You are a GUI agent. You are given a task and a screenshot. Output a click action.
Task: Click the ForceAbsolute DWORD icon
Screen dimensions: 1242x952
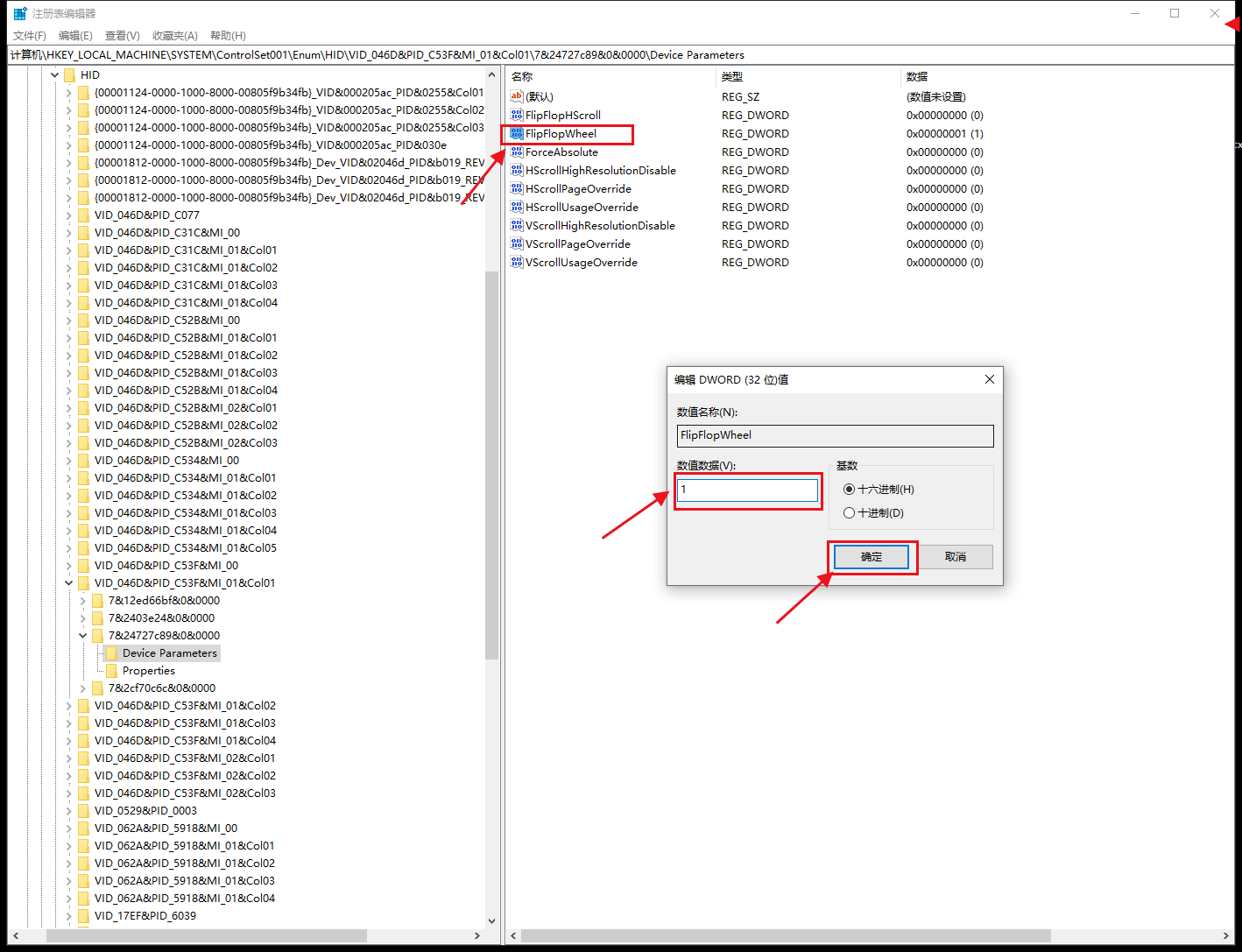(x=517, y=152)
